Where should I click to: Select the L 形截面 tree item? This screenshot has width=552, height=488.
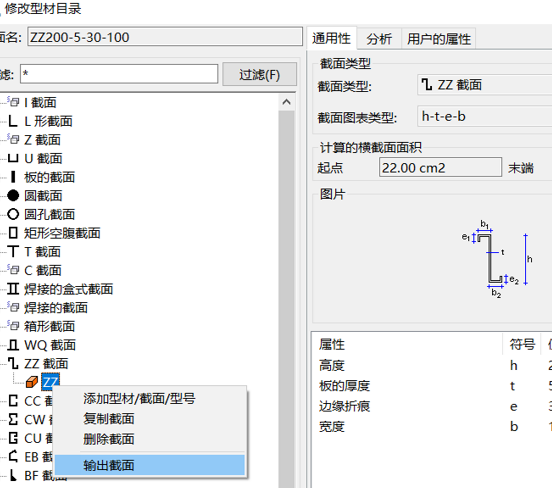click(48, 121)
